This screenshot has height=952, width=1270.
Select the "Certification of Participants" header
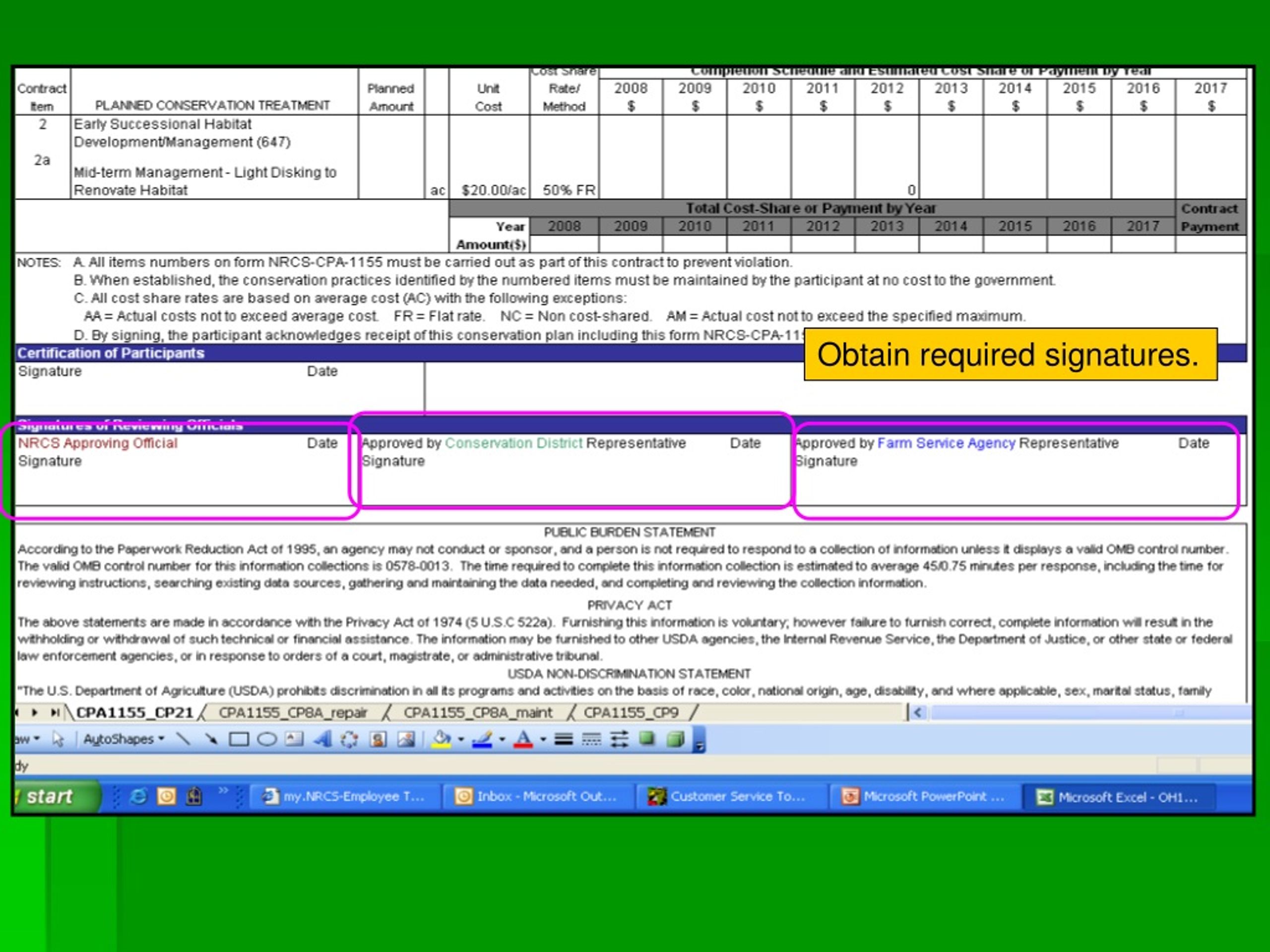pos(111,353)
